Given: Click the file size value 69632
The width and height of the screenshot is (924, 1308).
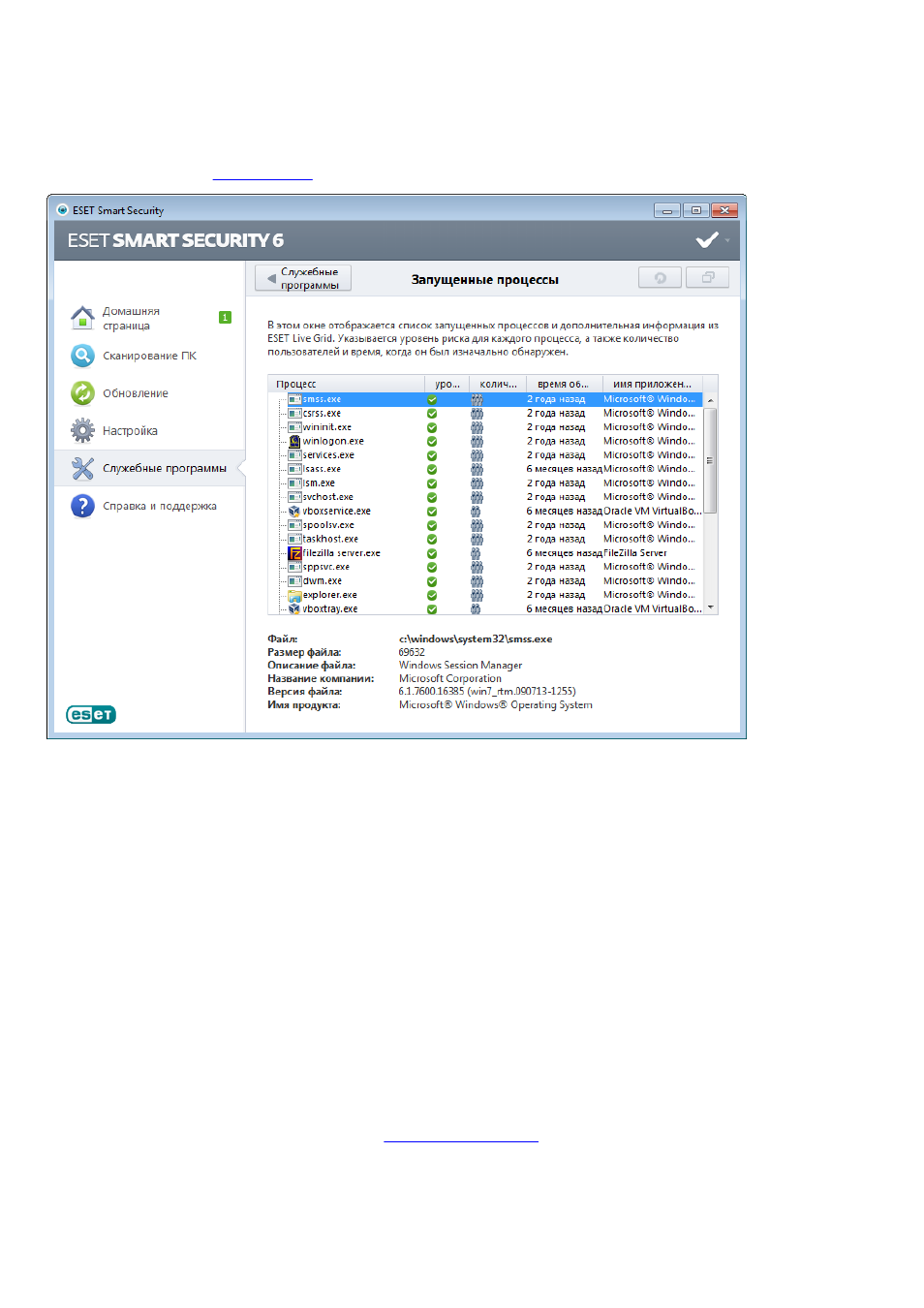Looking at the screenshot, I should 412,652.
